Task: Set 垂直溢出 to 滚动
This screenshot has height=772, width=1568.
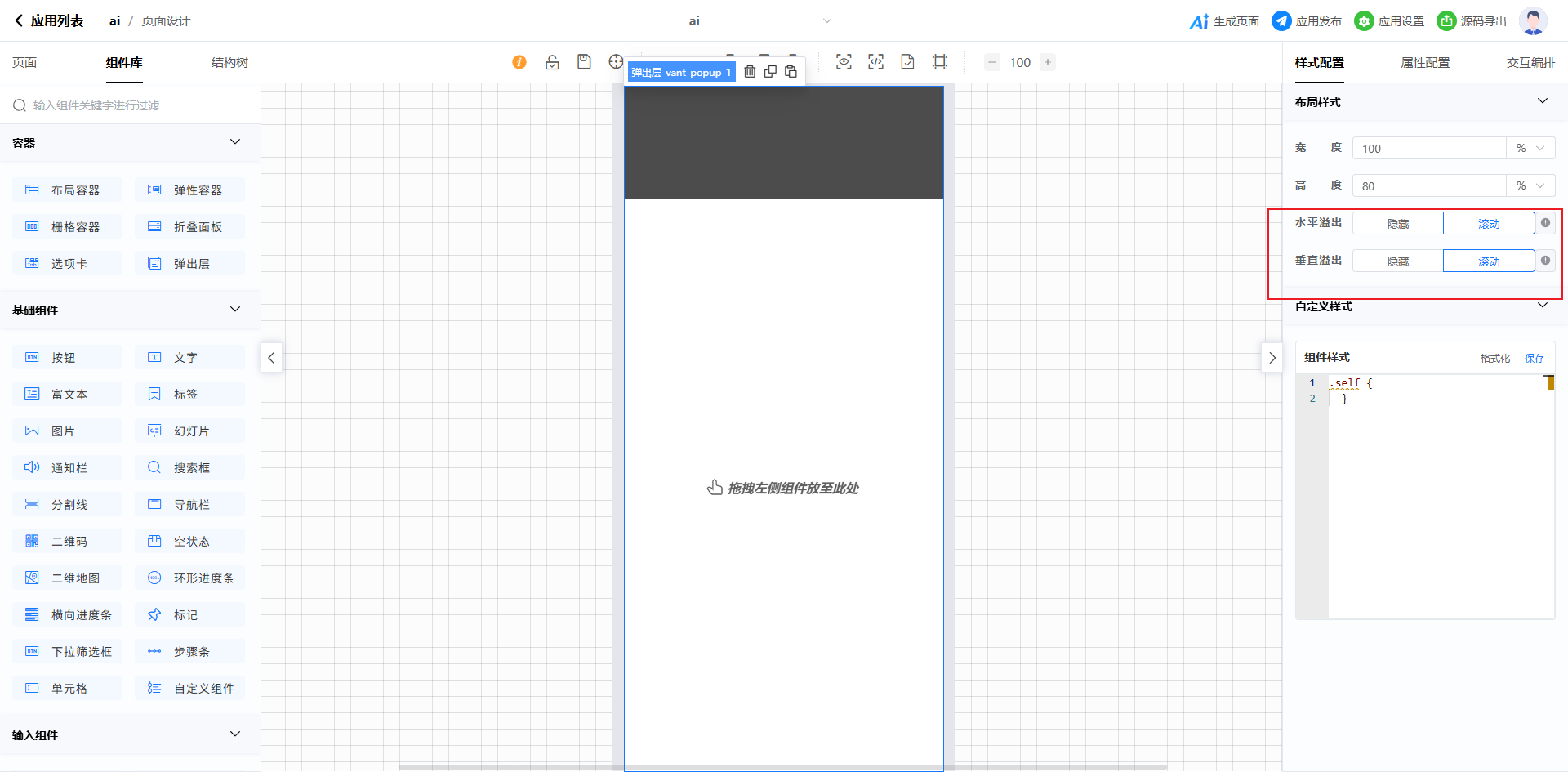Action: [x=1488, y=261]
